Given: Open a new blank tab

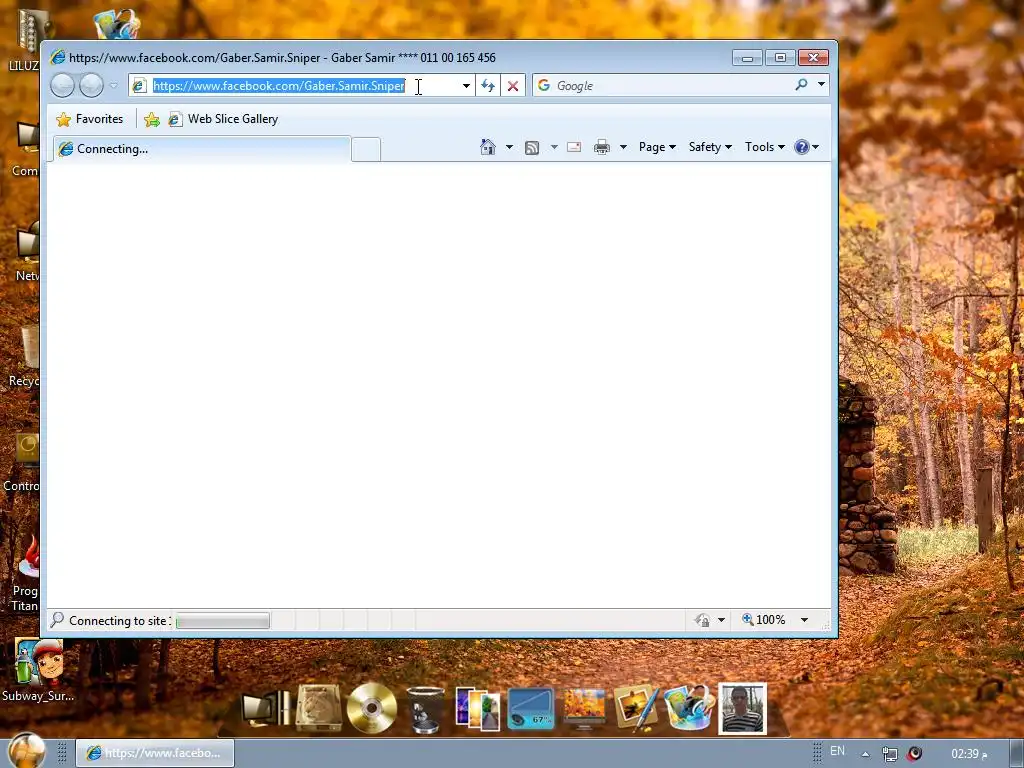Looking at the screenshot, I should 366,150.
